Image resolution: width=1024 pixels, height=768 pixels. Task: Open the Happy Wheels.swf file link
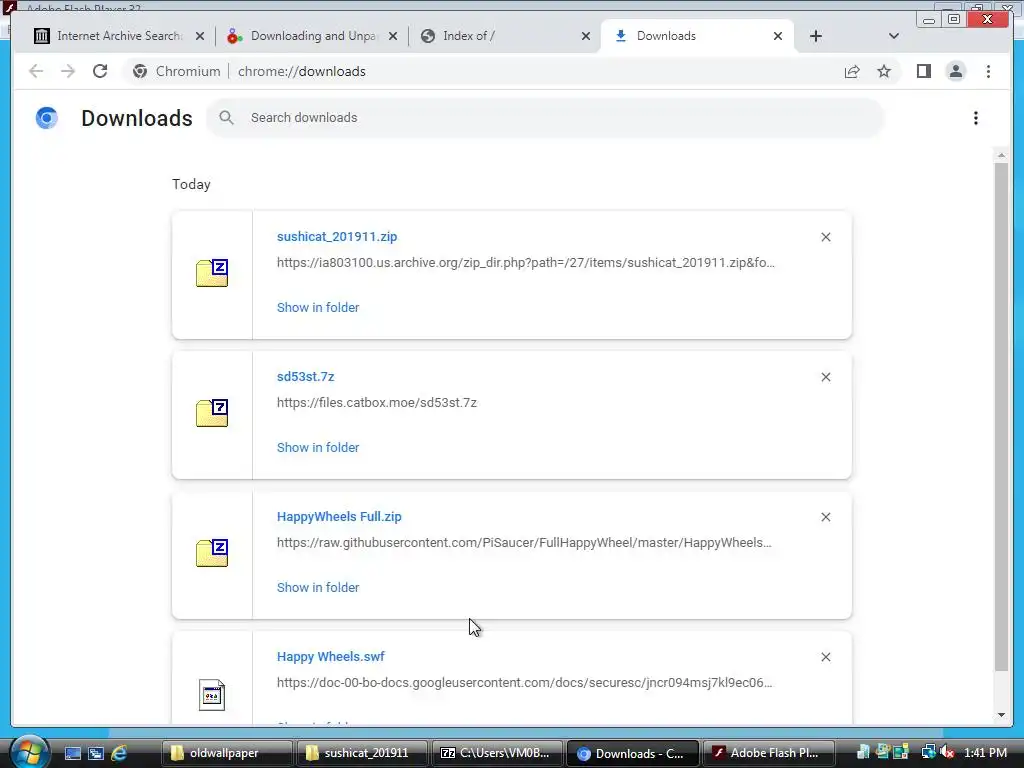click(x=330, y=656)
